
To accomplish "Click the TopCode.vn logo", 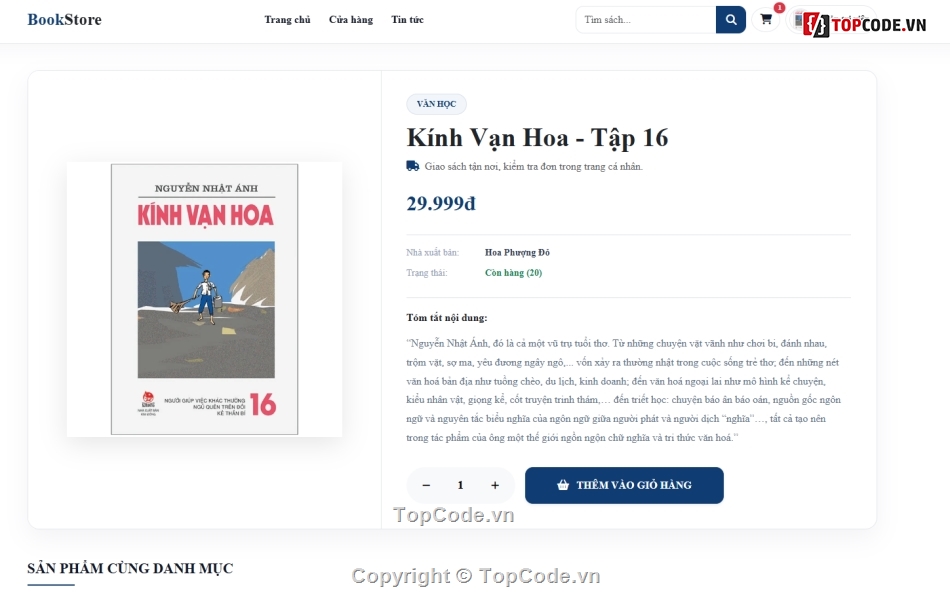I will (x=865, y=24).
